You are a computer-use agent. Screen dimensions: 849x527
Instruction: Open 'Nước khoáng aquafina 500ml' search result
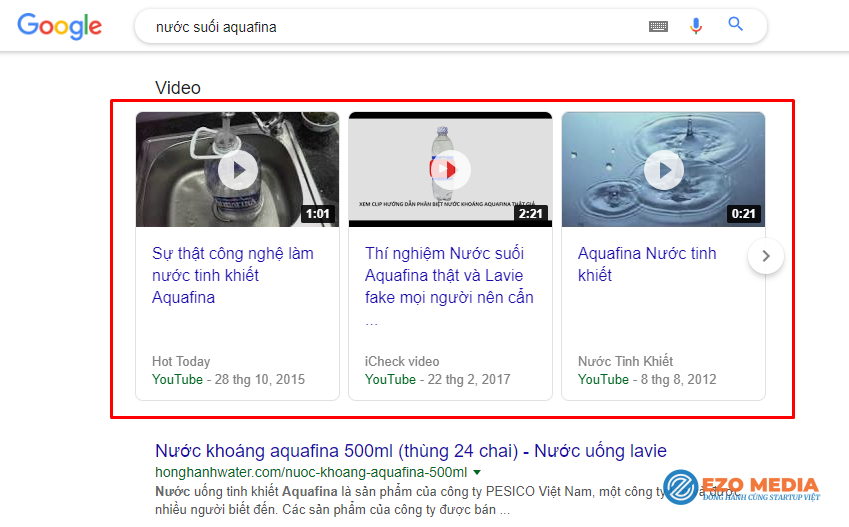tap(410, 451)
